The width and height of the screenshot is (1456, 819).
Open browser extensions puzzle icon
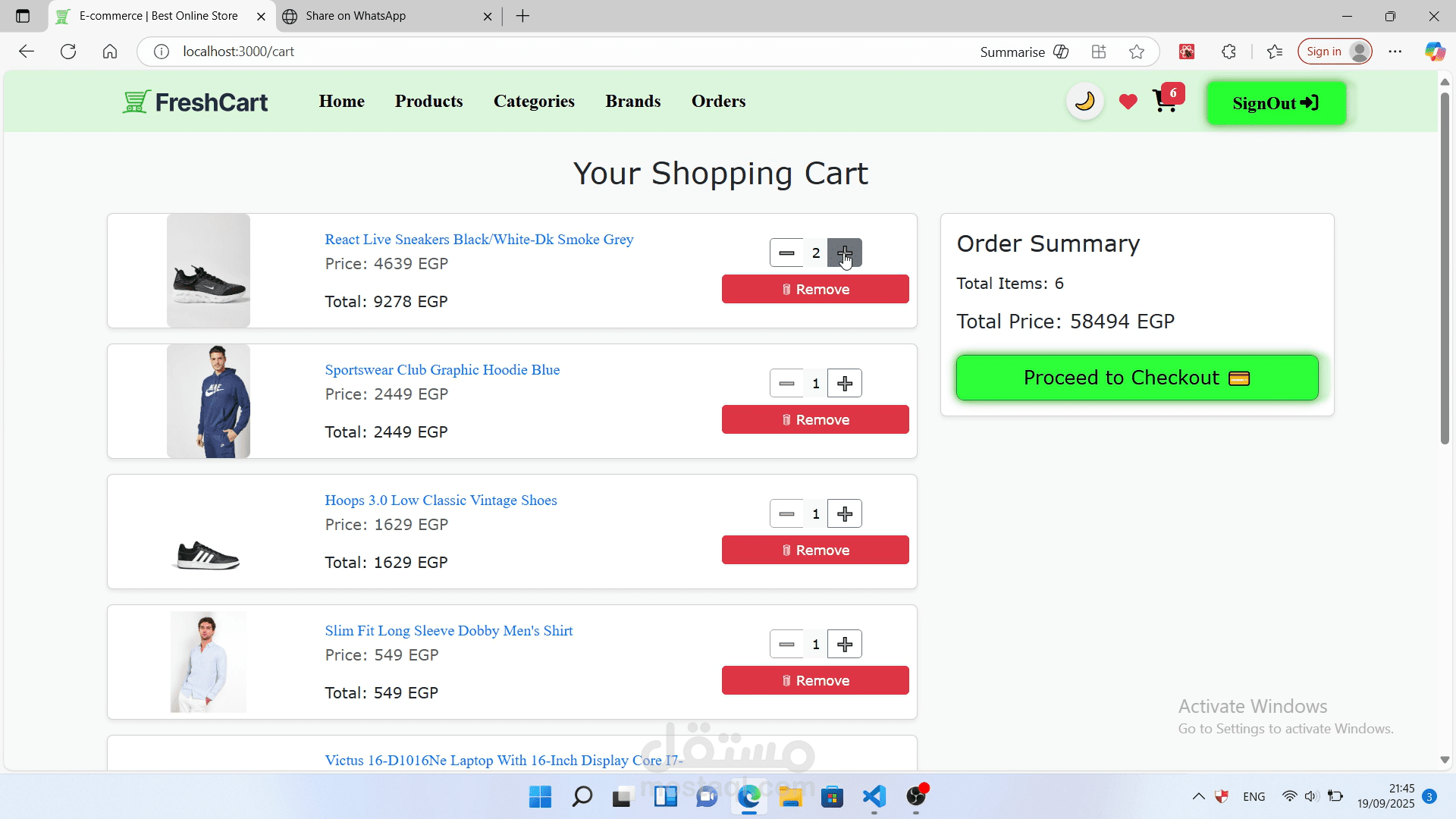[x=1228, y=52]
